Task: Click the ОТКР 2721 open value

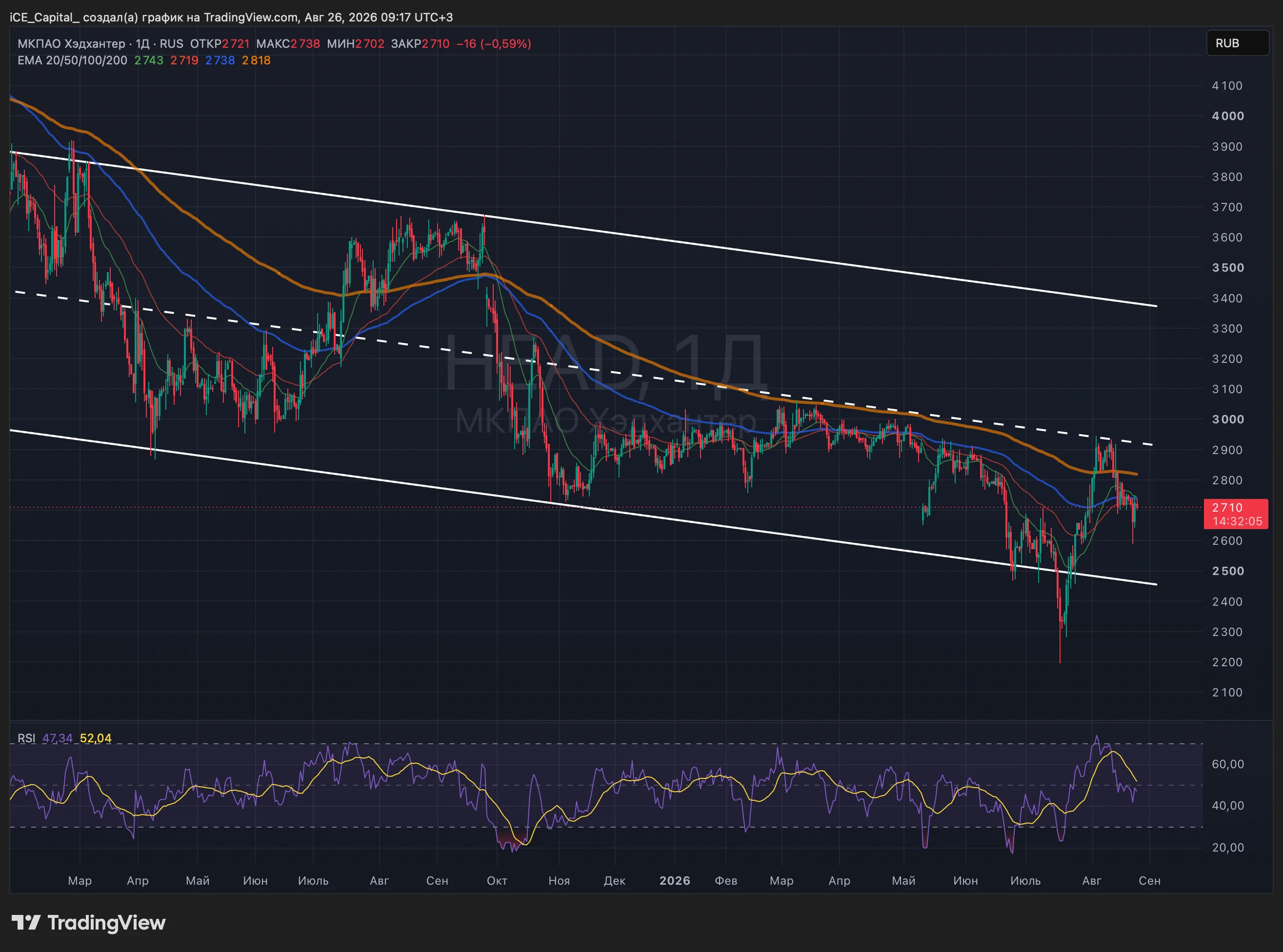Action: tap(220, 44)
